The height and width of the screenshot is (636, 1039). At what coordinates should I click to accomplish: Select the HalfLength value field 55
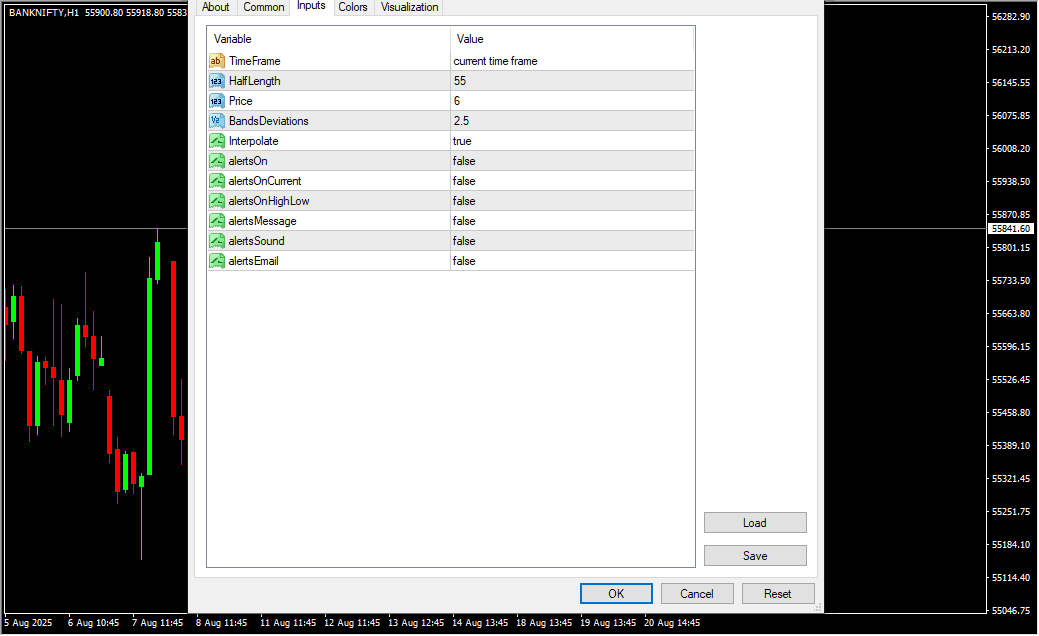[570, 81]
